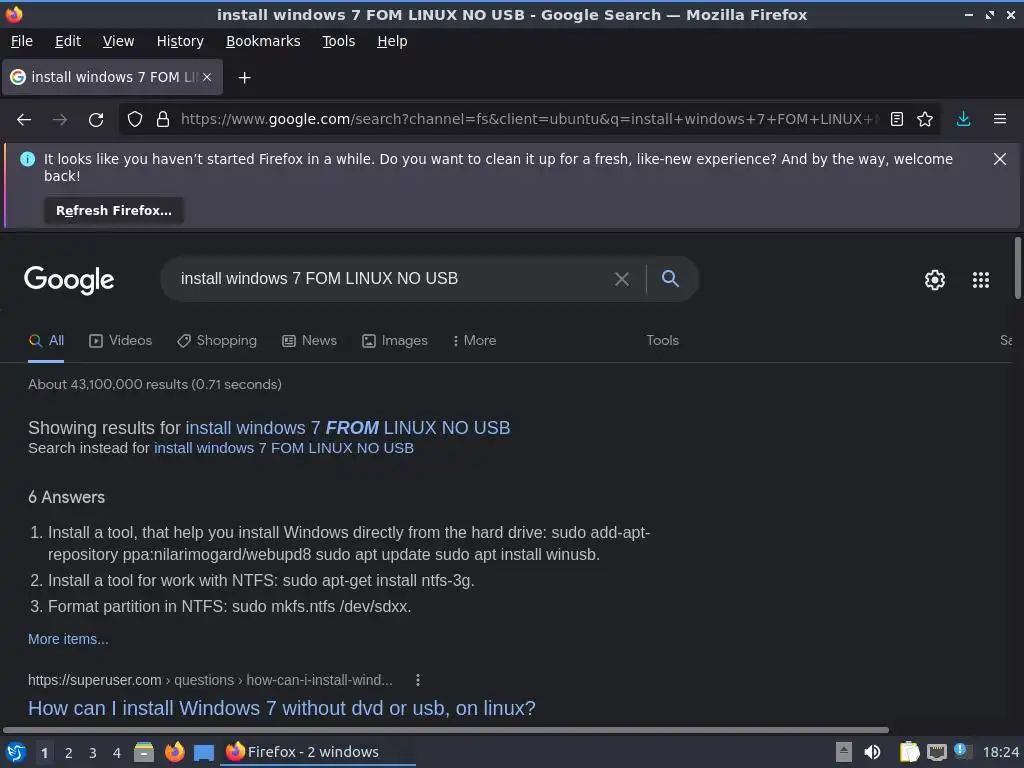Click the Google logo
This screenshot has height=768, width=1024.
[69, 280]
